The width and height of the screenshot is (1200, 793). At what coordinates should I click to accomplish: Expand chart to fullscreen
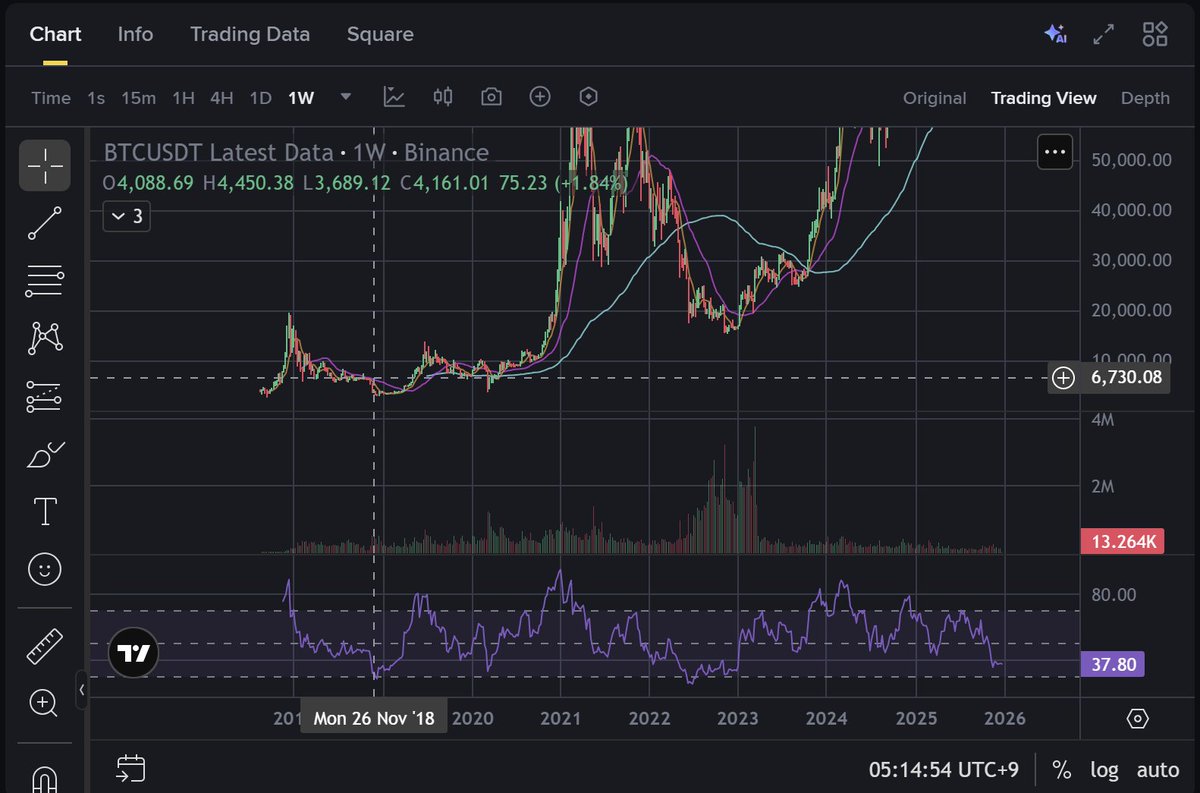(x=1103, y=34)
